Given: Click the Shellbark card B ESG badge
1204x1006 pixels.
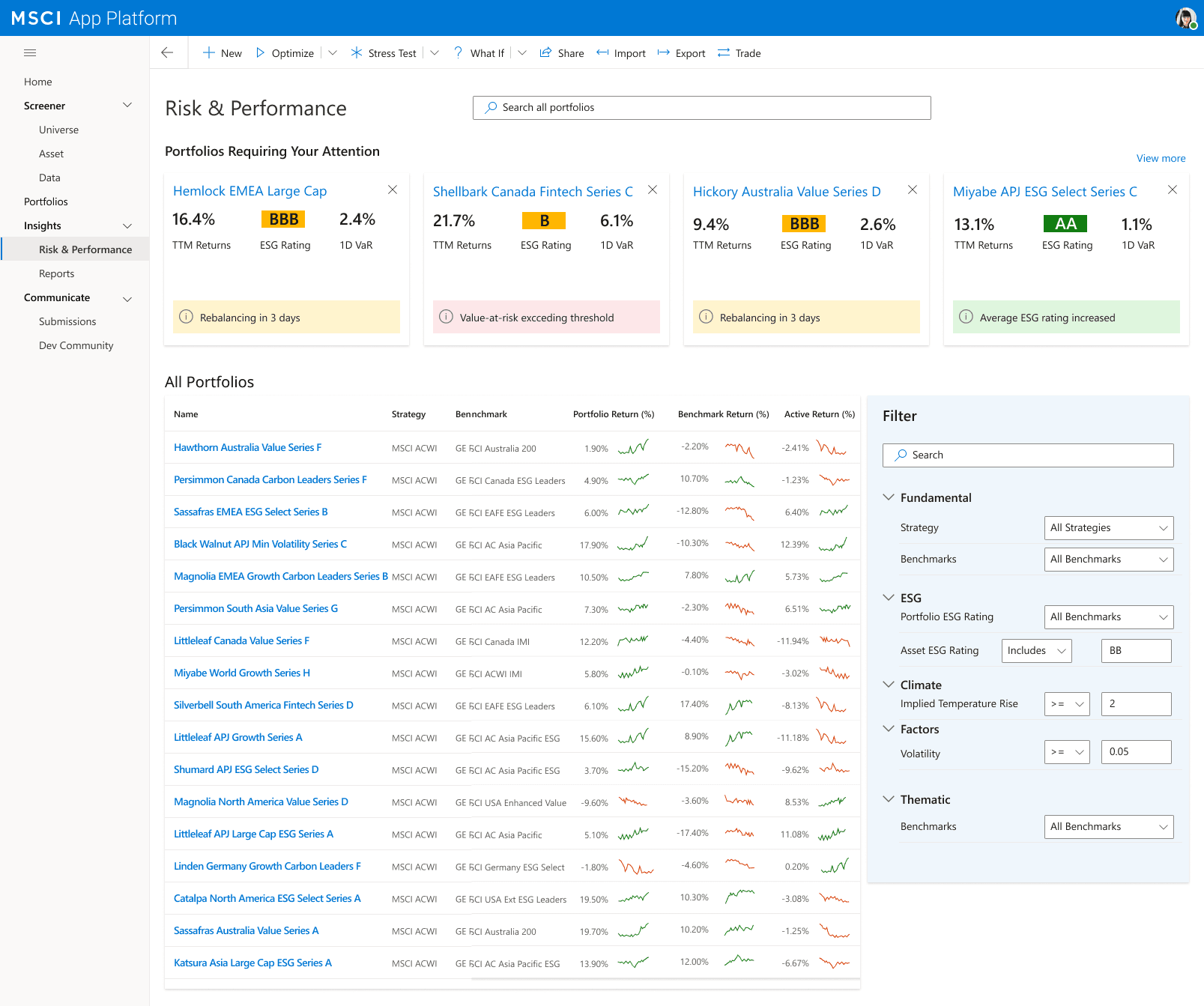Looking at the screenshot, I should [544, 220].
